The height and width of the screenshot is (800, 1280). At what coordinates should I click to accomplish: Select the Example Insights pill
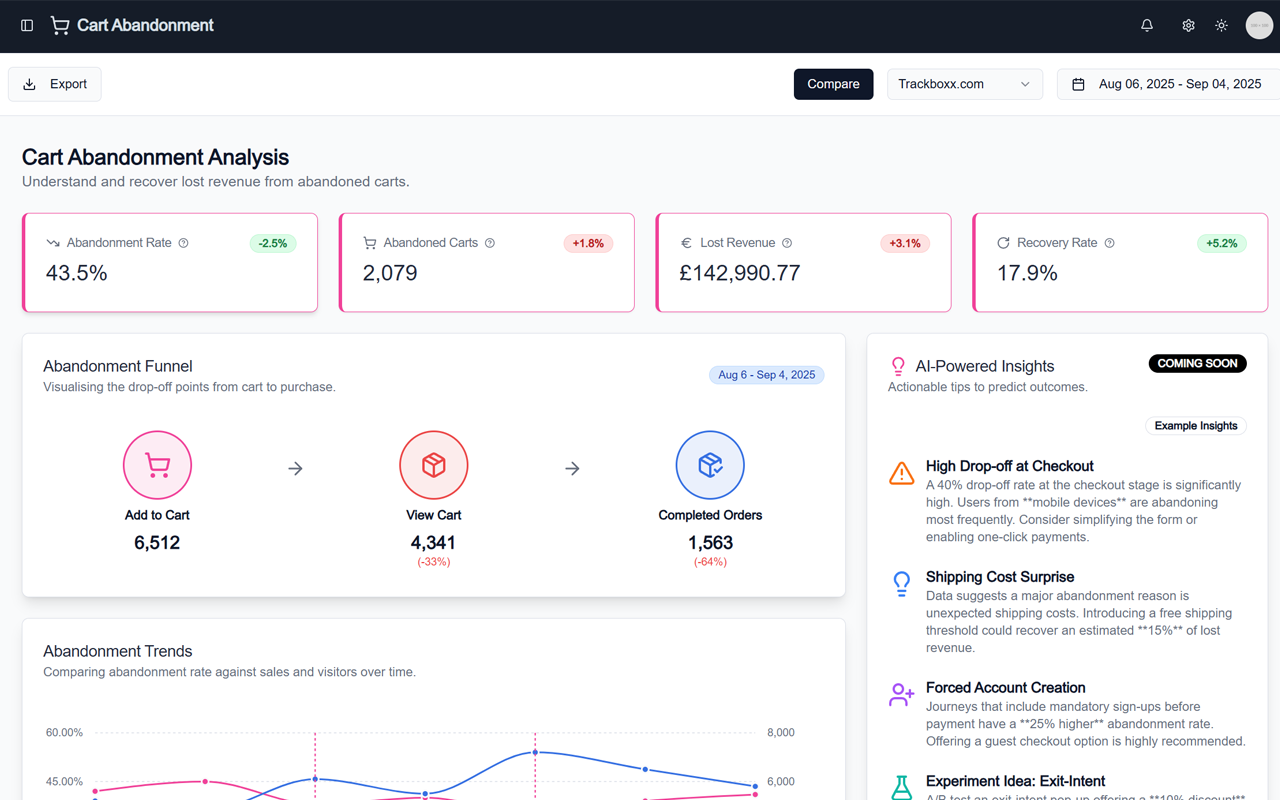pyautogui.click(x=1196, y=425)
